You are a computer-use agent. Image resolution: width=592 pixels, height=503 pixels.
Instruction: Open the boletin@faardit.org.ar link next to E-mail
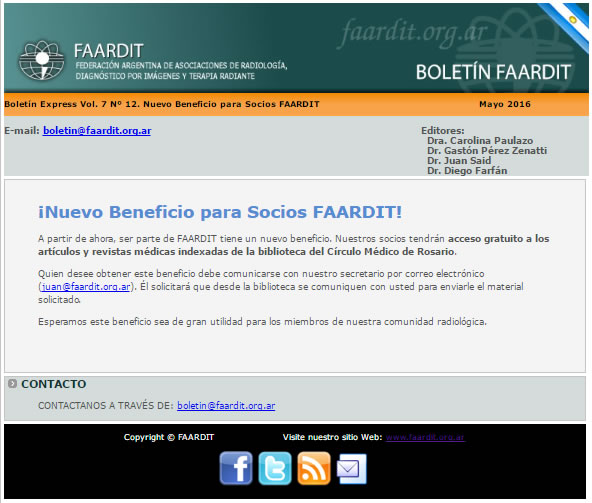[97, 131]
